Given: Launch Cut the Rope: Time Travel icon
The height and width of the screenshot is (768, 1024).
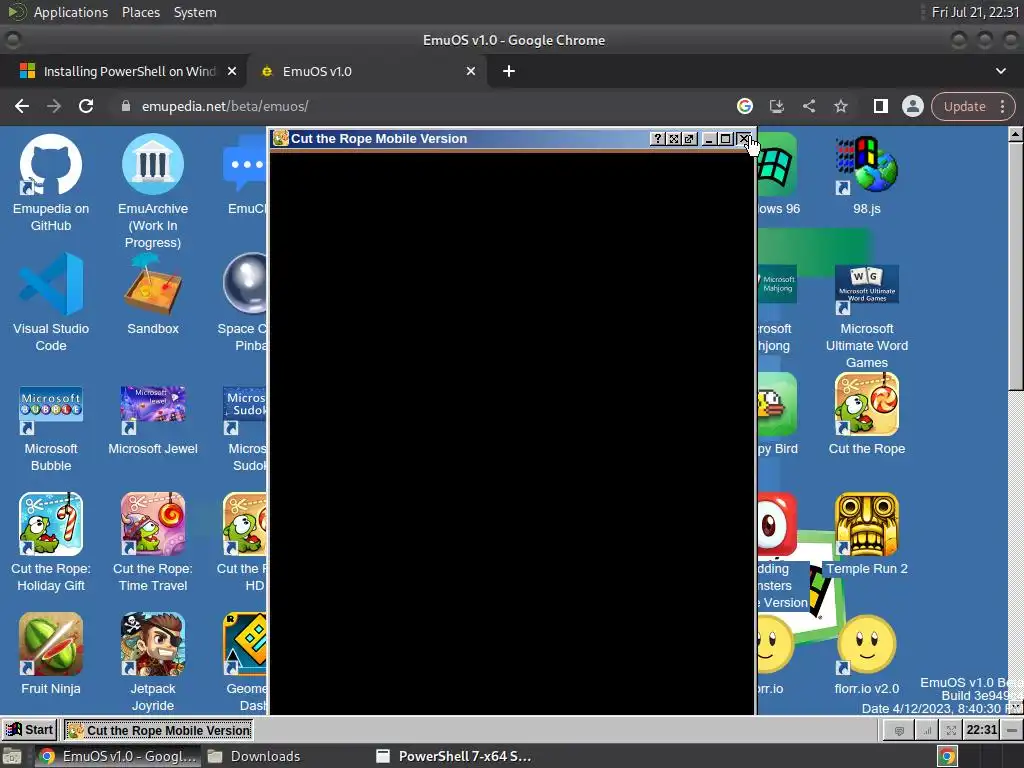Looking at the screenshot, I should click(153, 542).
